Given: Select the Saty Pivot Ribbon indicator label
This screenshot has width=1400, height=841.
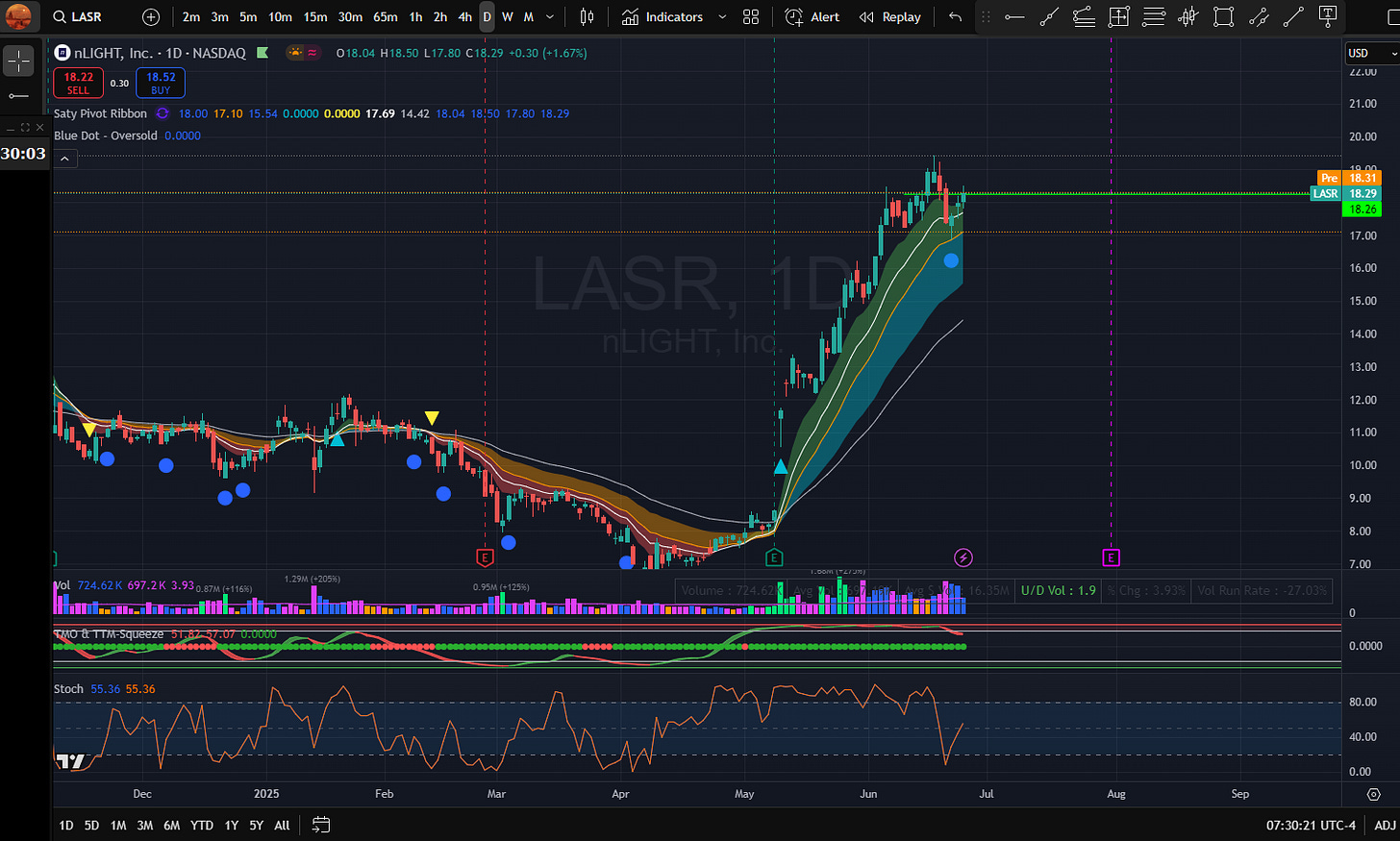Looking at the screenshot, I should [x=100, y=113].
